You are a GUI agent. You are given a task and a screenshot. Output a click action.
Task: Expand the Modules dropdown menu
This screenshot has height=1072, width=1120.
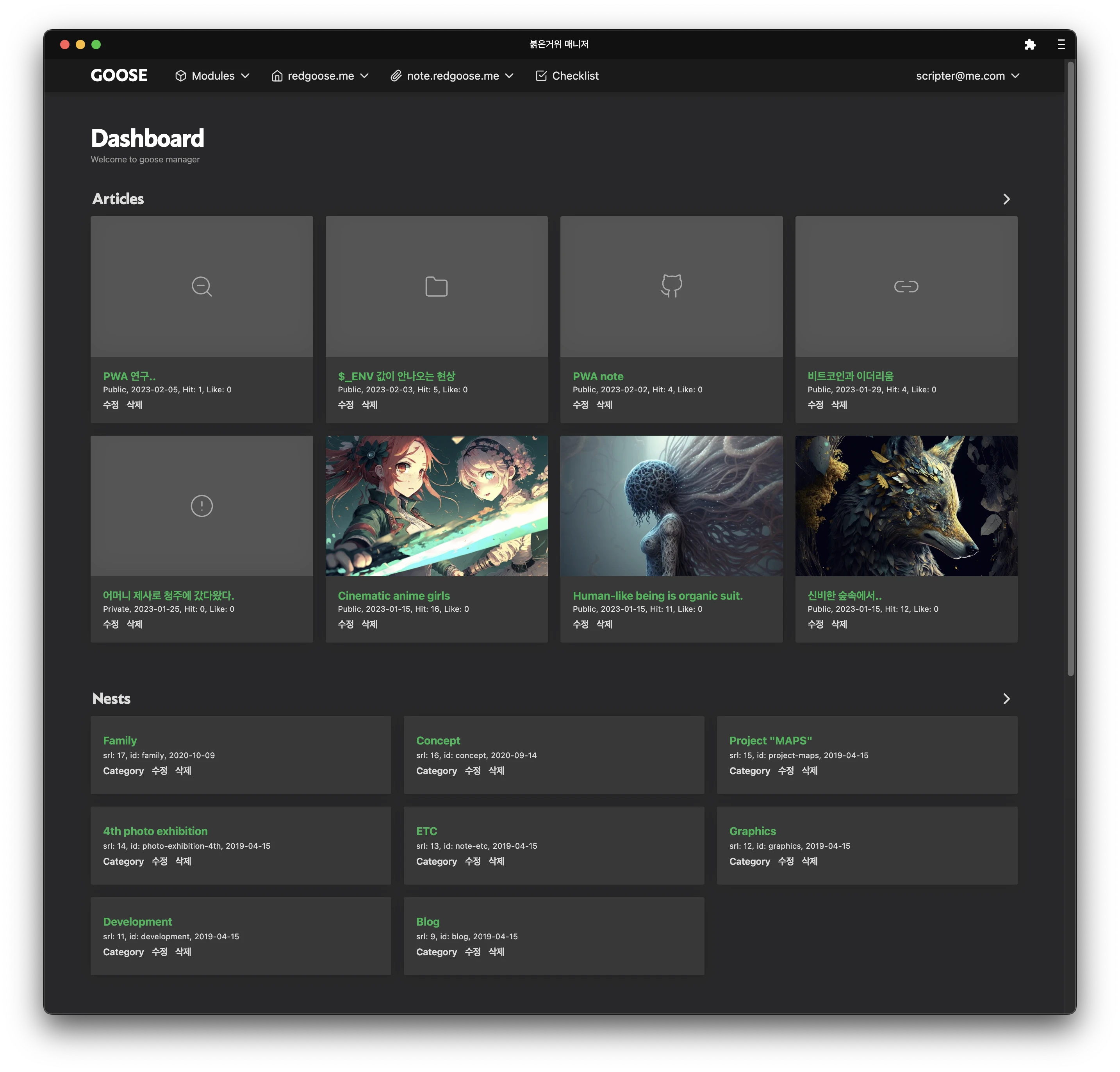[212, 76]
